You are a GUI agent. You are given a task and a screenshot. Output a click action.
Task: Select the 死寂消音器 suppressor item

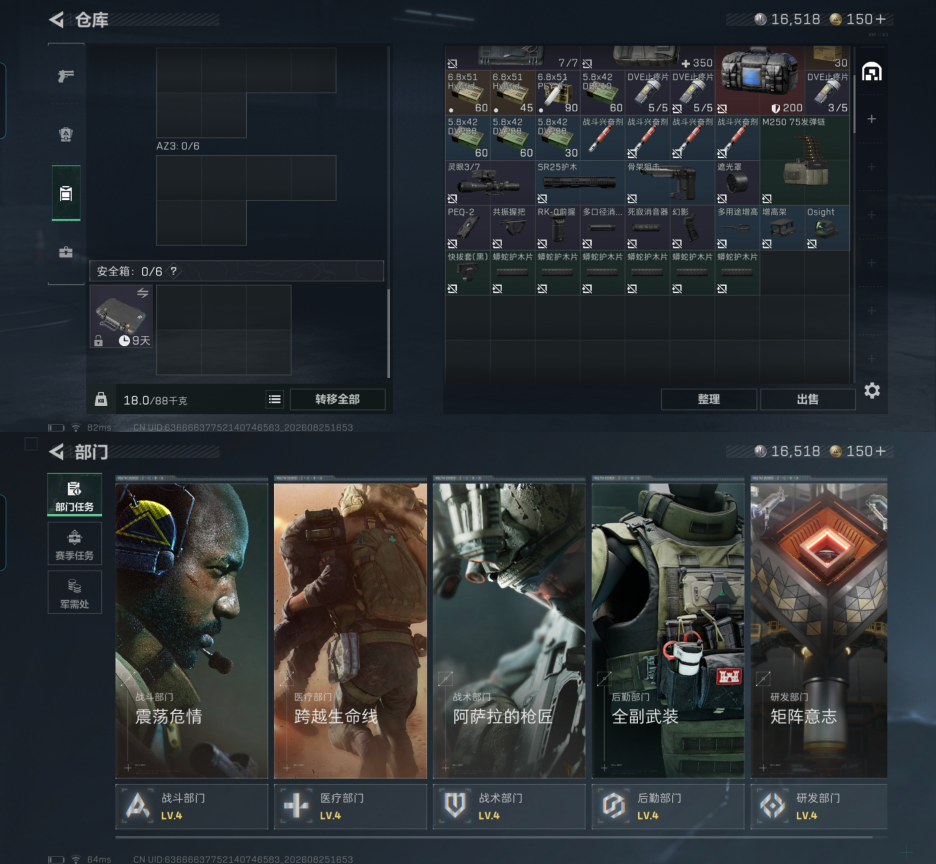pos(647,227)
